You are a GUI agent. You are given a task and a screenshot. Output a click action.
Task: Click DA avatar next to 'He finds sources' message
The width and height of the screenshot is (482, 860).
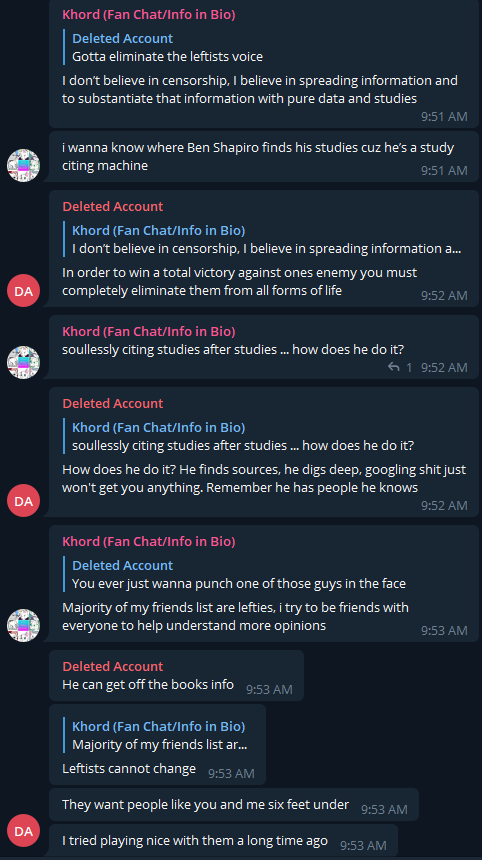coord(24,501)
